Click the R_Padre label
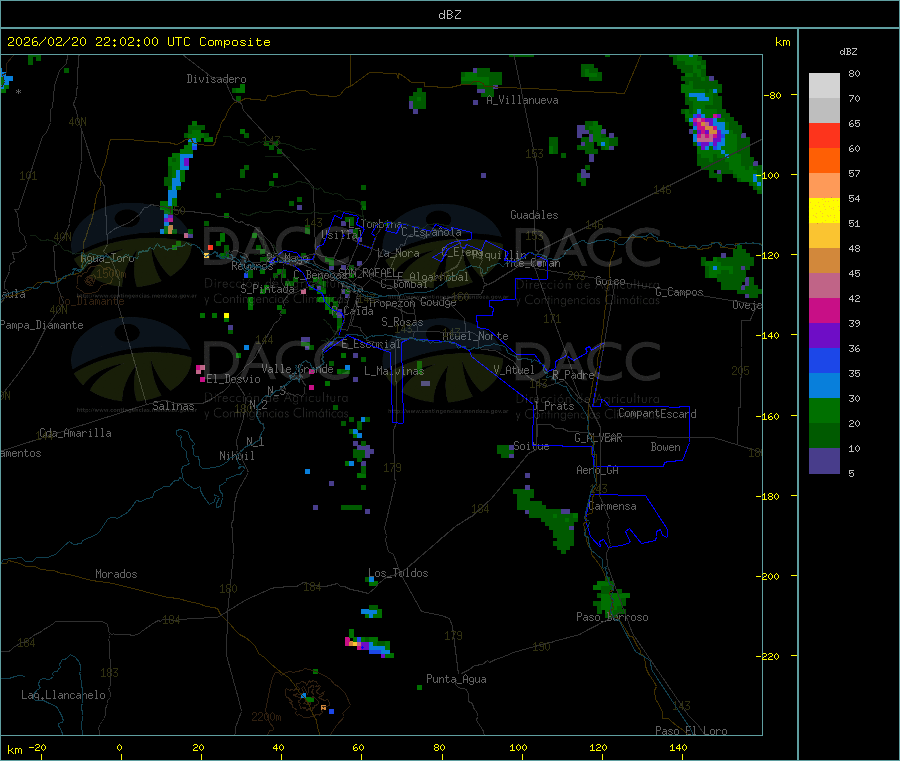 point(573,375)
